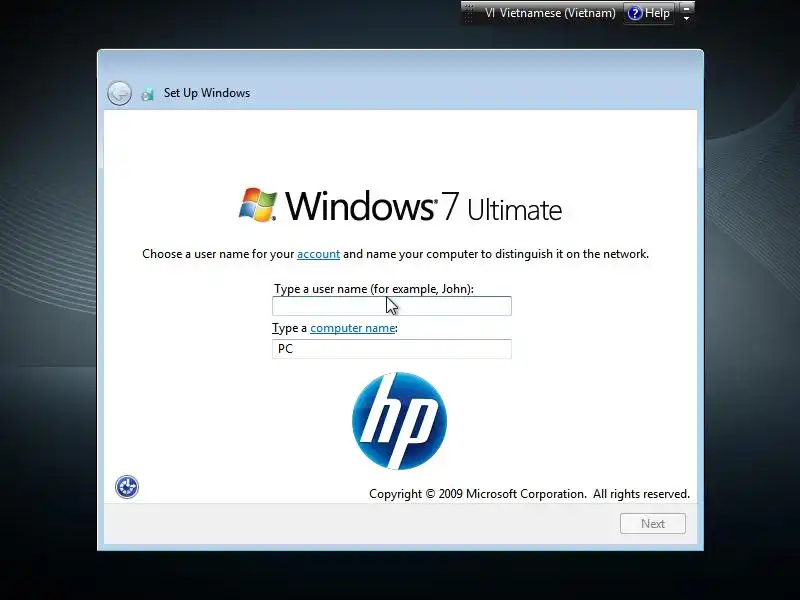Minimize the language bar
The image size is (800, 600).
point(687,8)
